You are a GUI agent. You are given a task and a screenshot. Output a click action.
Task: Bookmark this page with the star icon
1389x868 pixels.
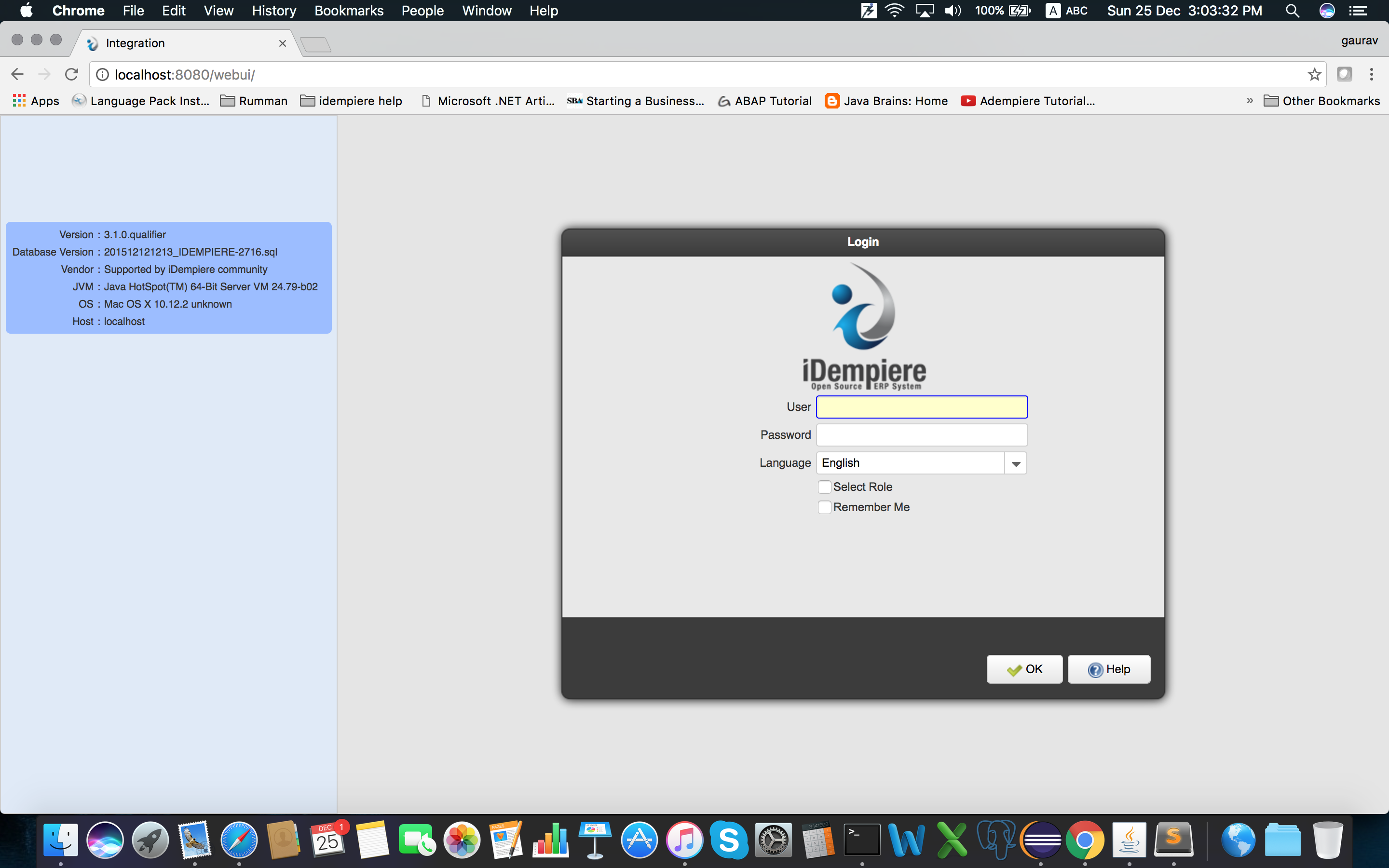click(x=1314, y=75)
